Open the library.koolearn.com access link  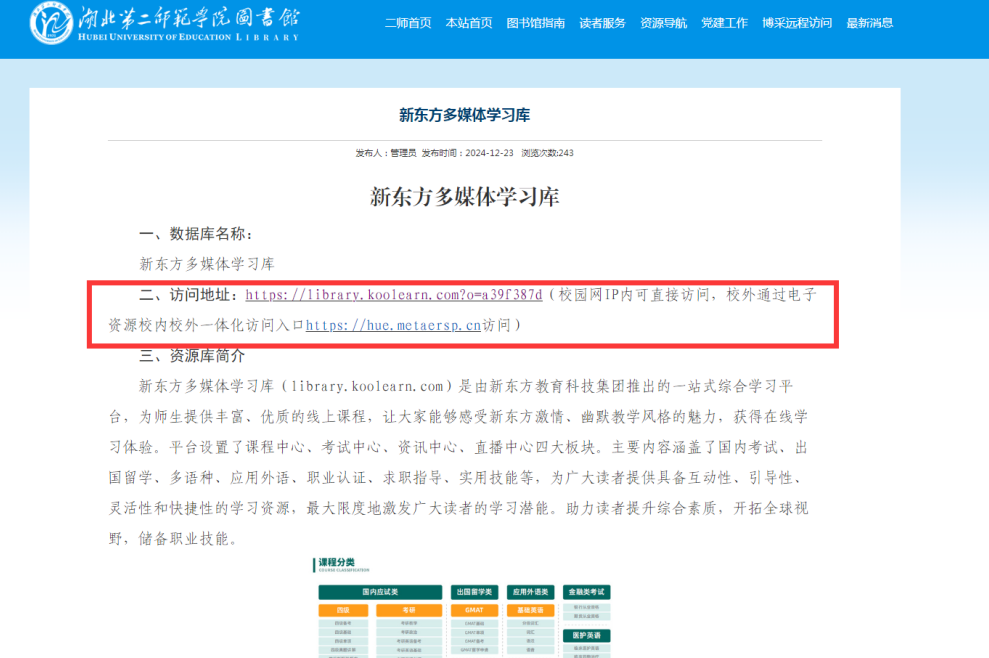393,295
